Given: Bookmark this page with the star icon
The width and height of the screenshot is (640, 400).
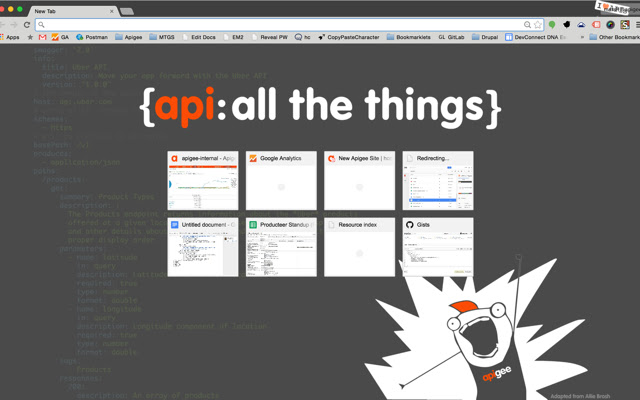Looking at the screenshot, I should [x=538, y=25].
